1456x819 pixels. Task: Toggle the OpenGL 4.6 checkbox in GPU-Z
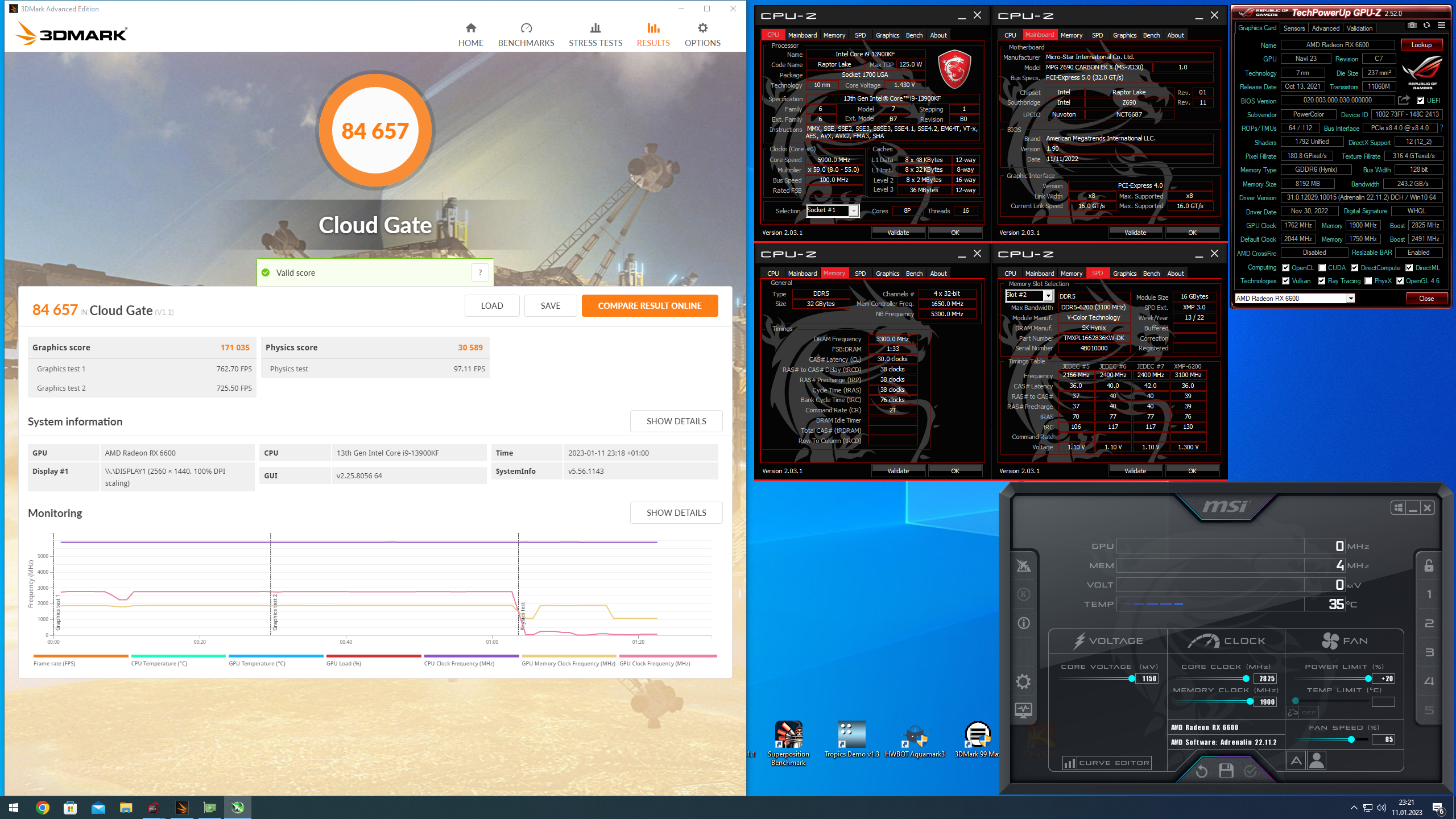[x=1400, y=281]
